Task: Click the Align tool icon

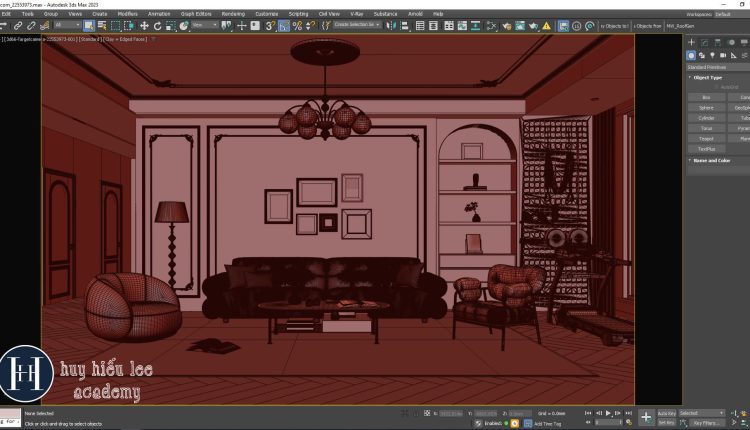Action: tap(404, 25)
